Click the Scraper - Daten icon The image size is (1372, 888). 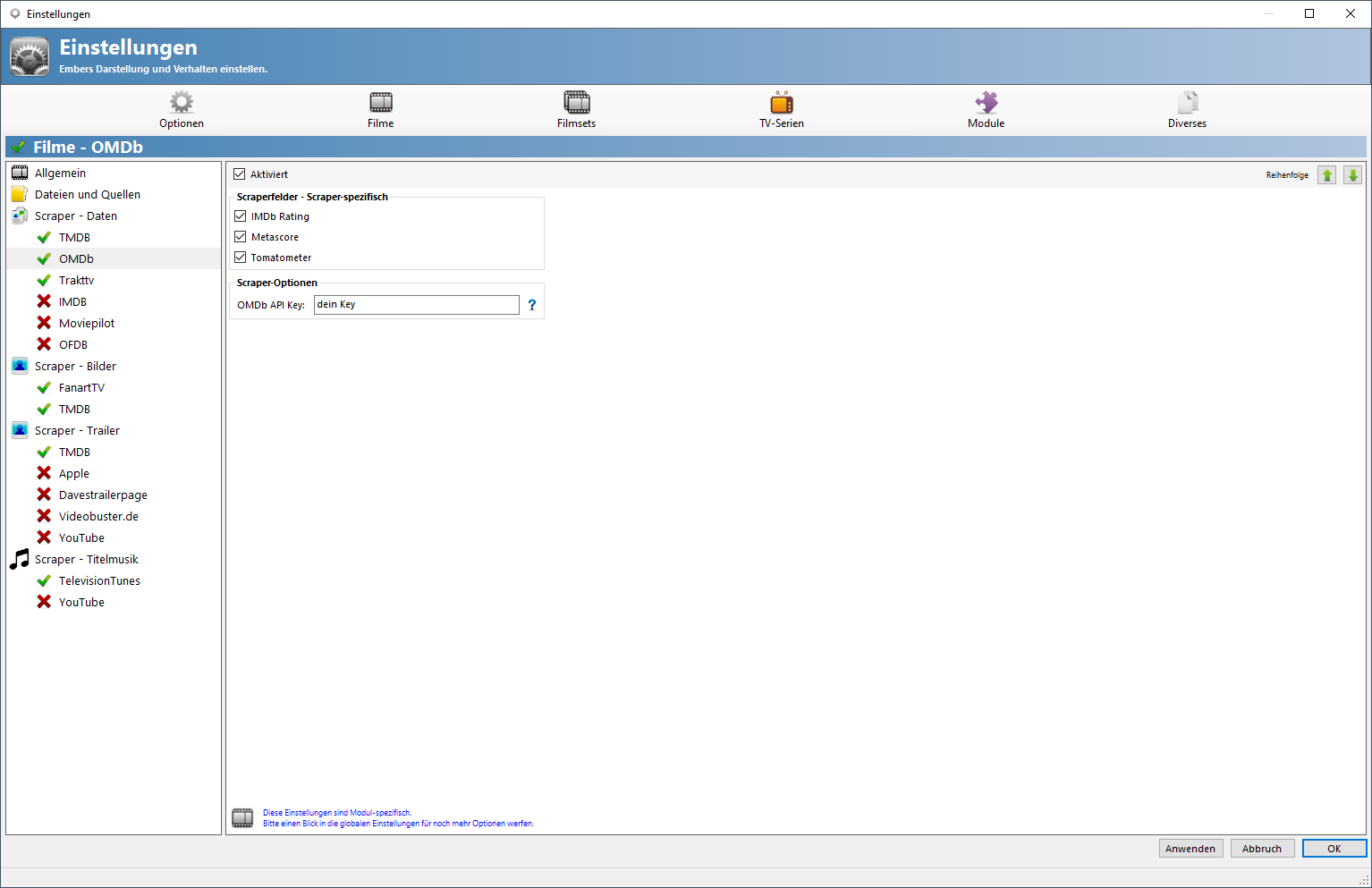coord(20,216)
